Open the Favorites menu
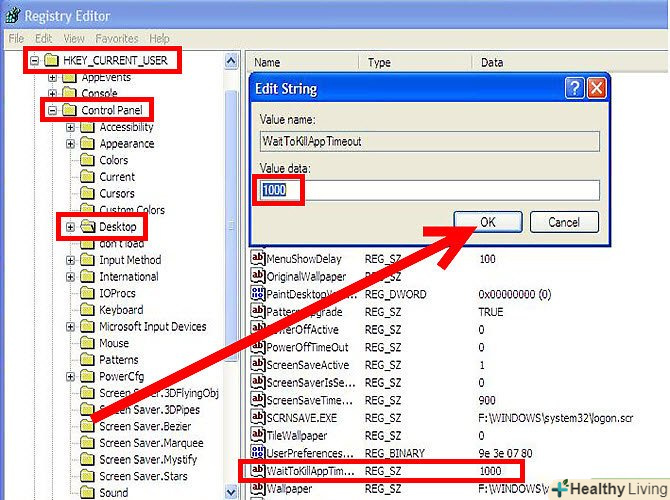This screenshot has width=670, height=500. tap(117, 38)
